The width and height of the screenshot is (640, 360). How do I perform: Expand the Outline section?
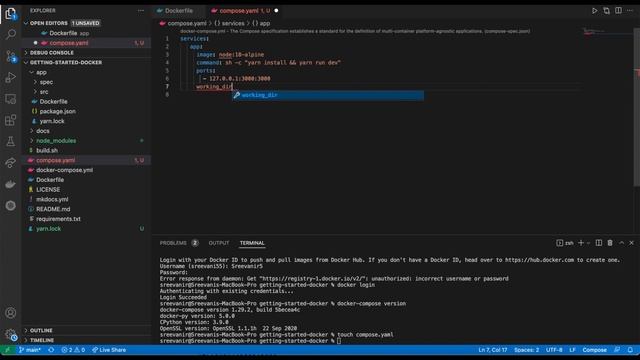[86, 330]
